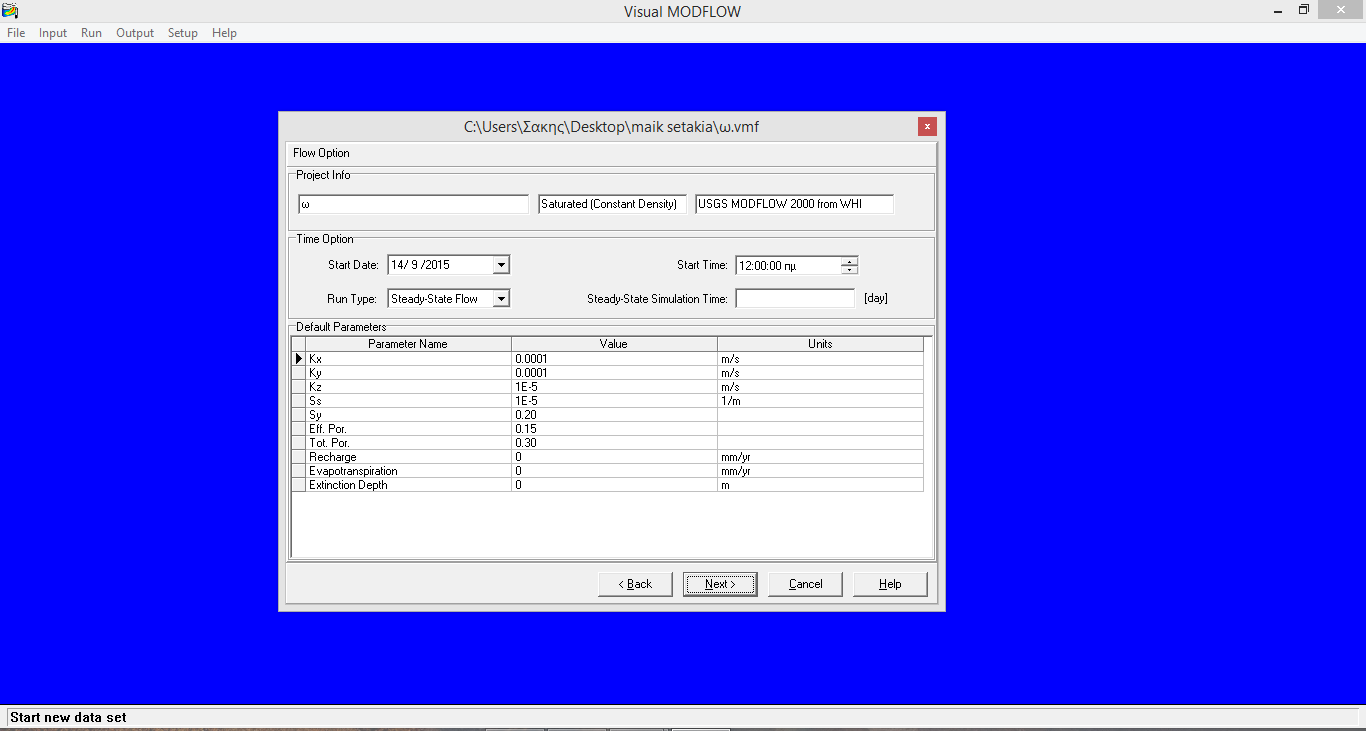Restore down the Visual MODFLOW window
The width and height of the screenshot is (1366, 731).
tap(1304, 10)
